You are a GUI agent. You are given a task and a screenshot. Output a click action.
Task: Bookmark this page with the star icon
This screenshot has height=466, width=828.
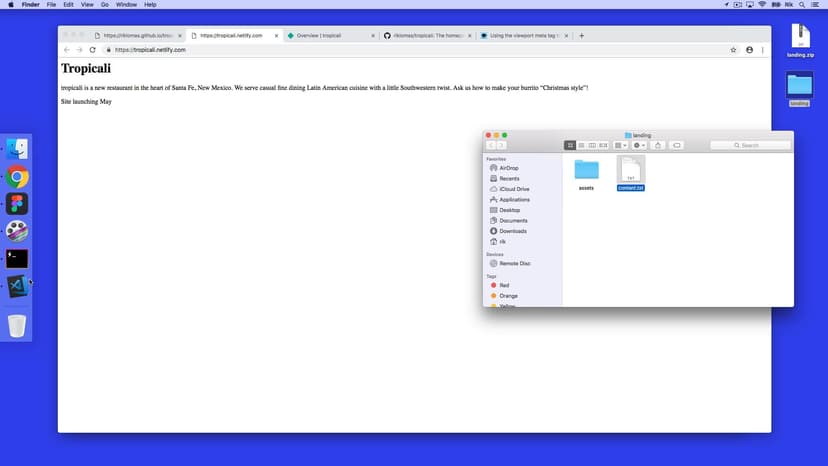(x=733, y=49)
